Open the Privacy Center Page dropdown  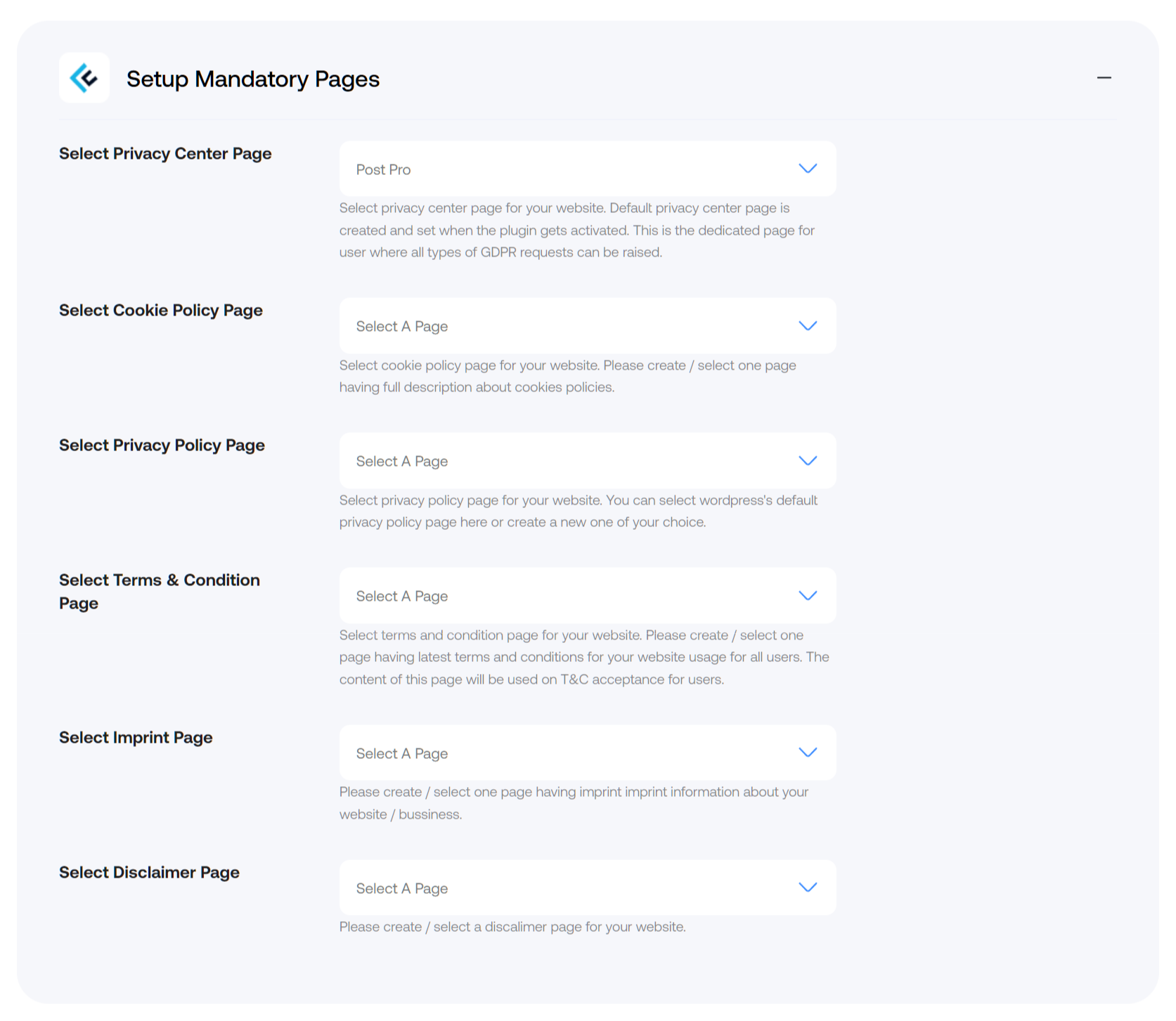588,169
